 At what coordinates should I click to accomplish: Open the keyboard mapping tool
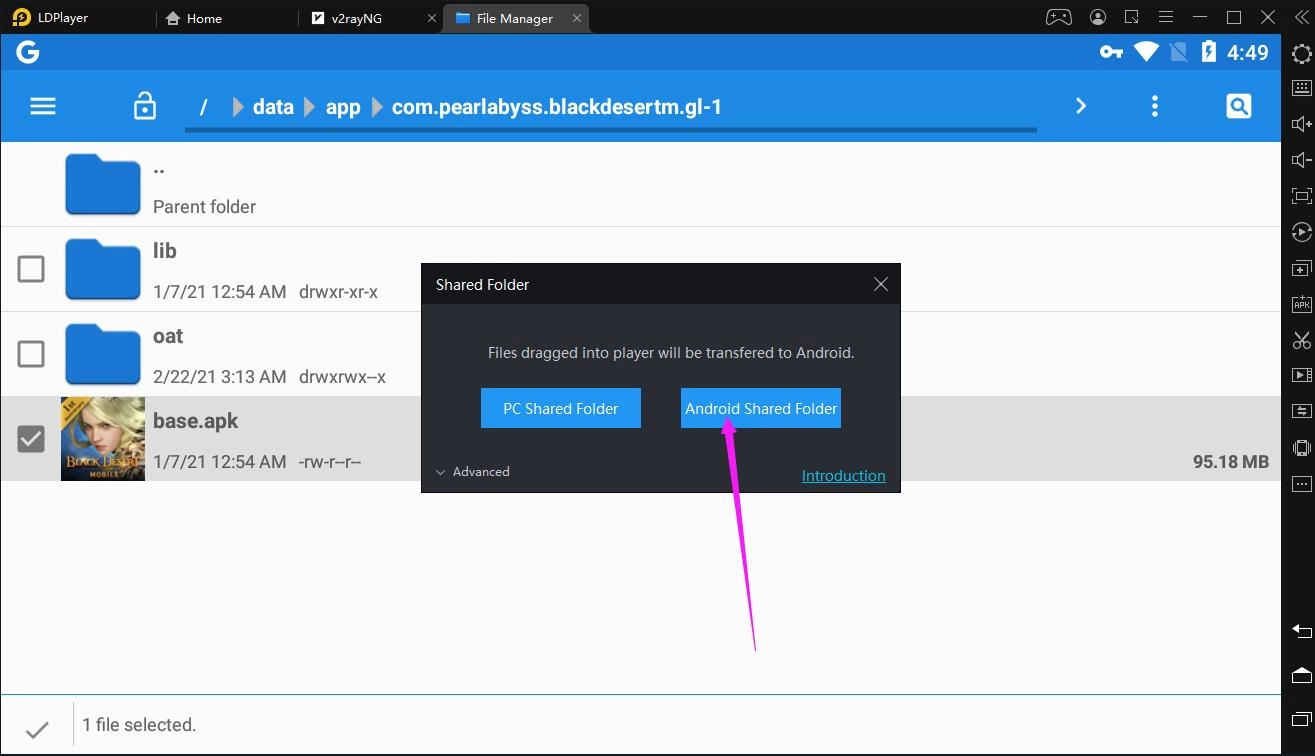(1300, 87)
